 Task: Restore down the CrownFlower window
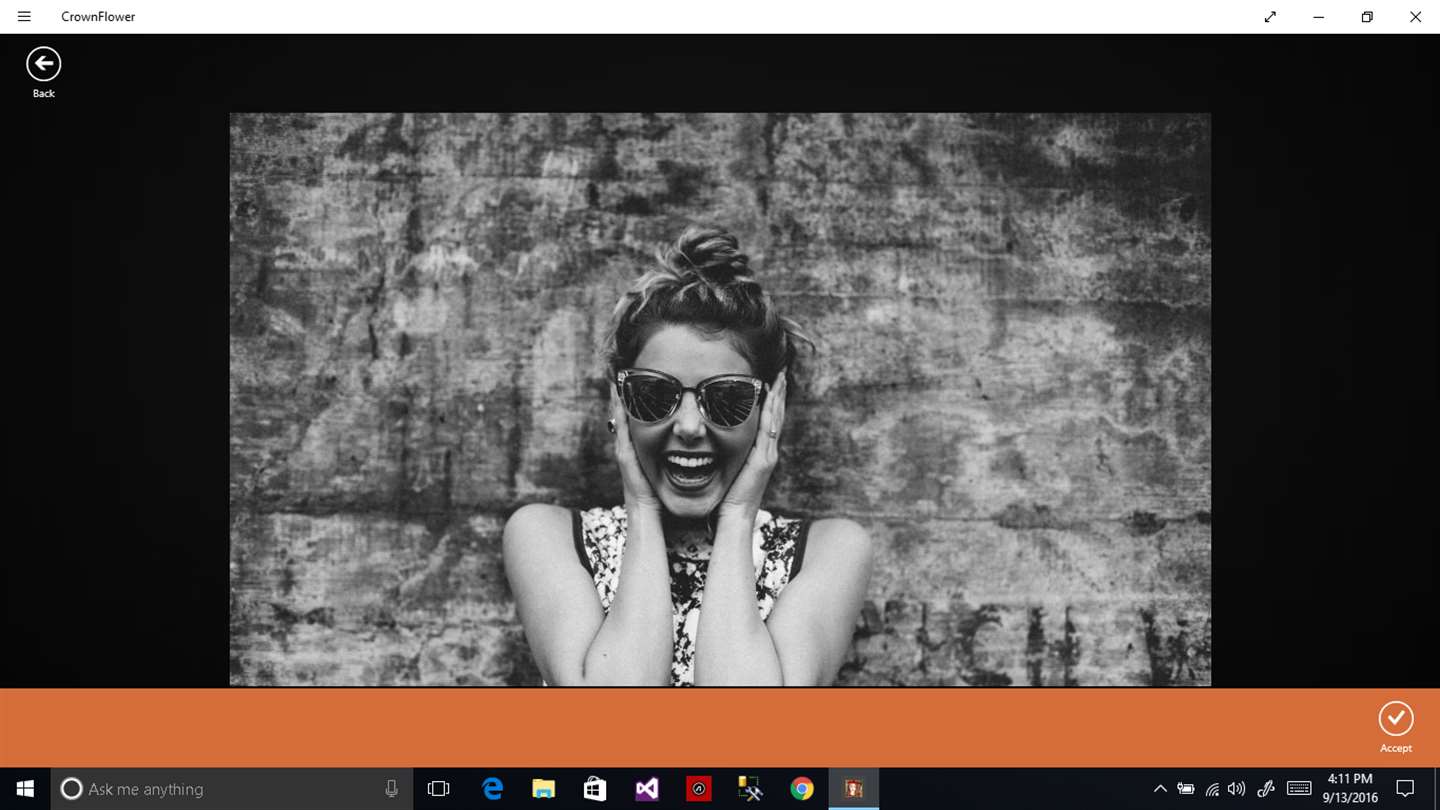click(1367, 16)
